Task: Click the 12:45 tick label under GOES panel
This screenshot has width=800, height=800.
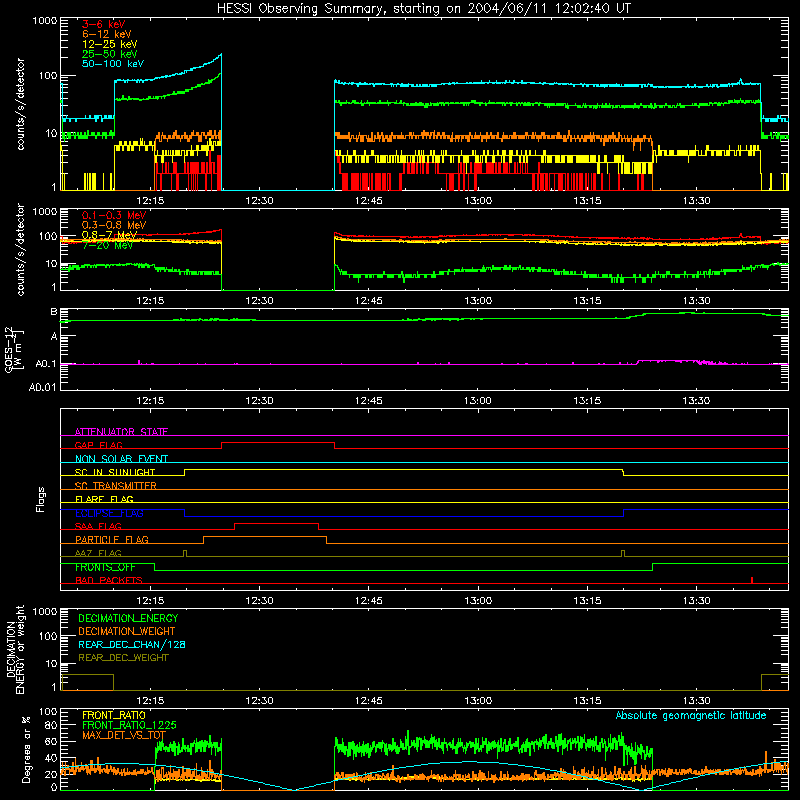Action: pos(368,401)
